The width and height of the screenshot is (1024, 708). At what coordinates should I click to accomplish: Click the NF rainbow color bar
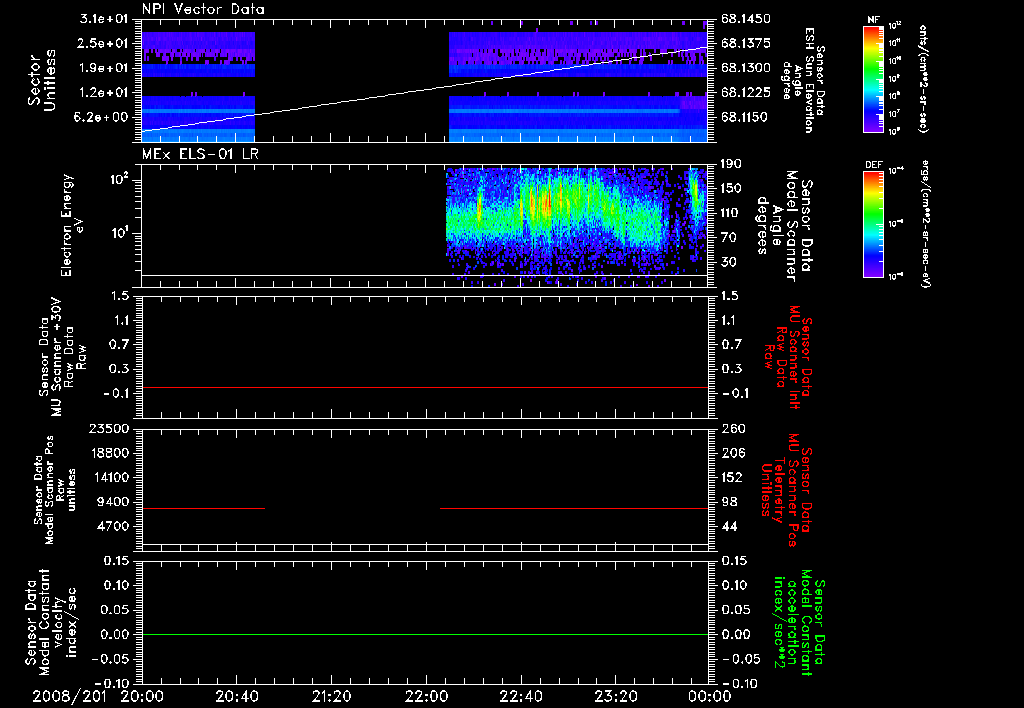[x=873, y=78]
